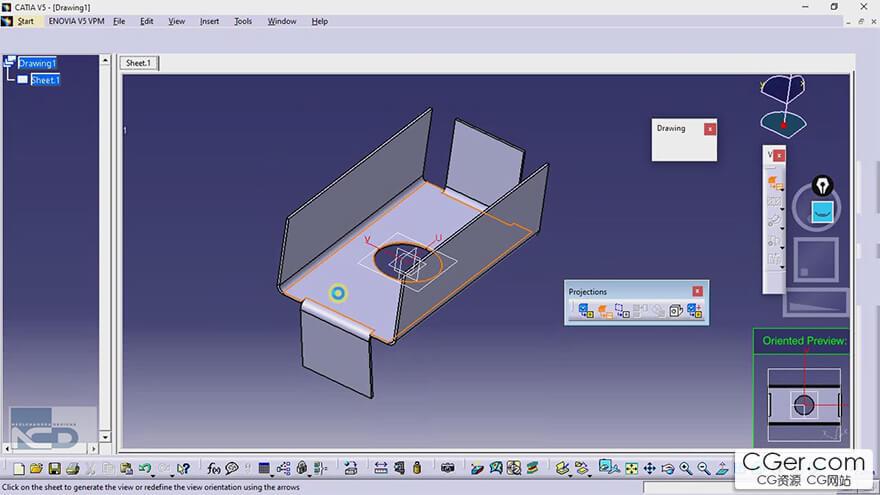Screen dimensions: 880x495
Task: Switch to the Sheet.1 tab
Action: 139,63
